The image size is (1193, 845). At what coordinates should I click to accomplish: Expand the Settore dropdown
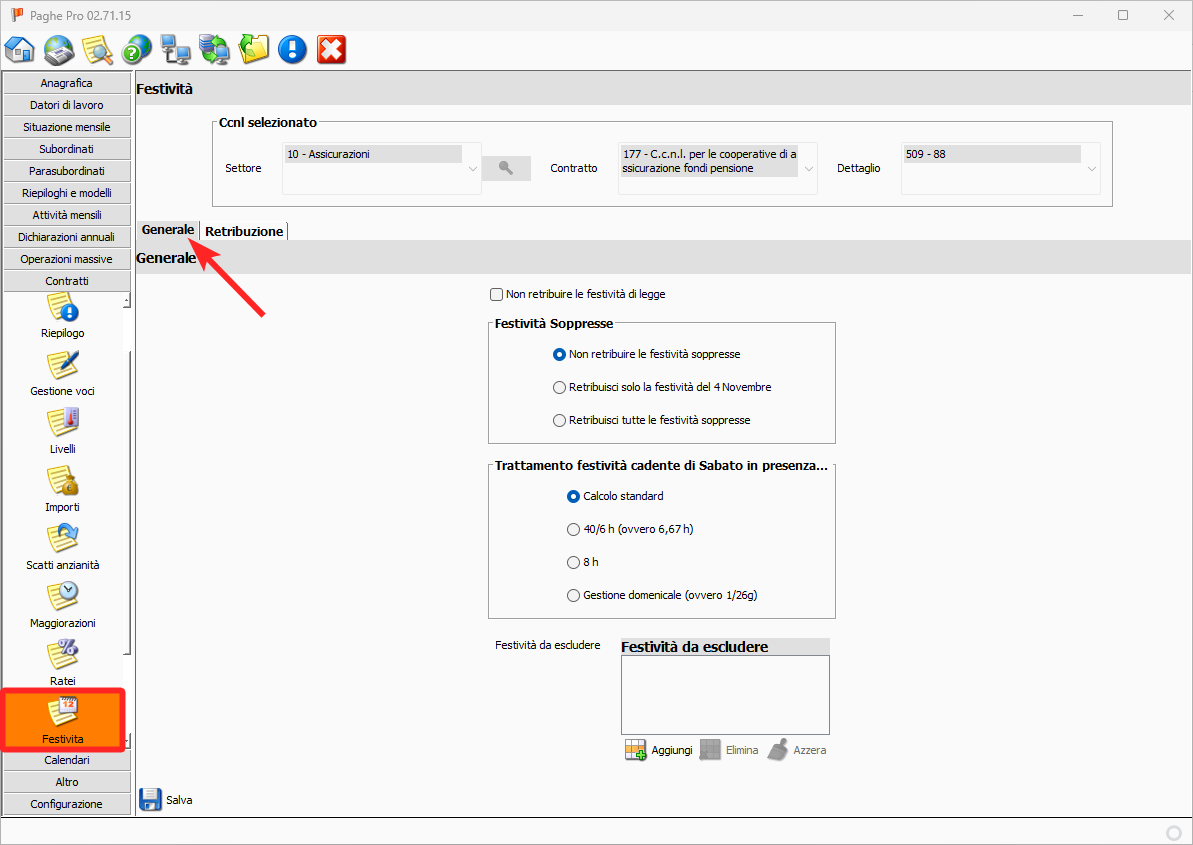[473, 169]
